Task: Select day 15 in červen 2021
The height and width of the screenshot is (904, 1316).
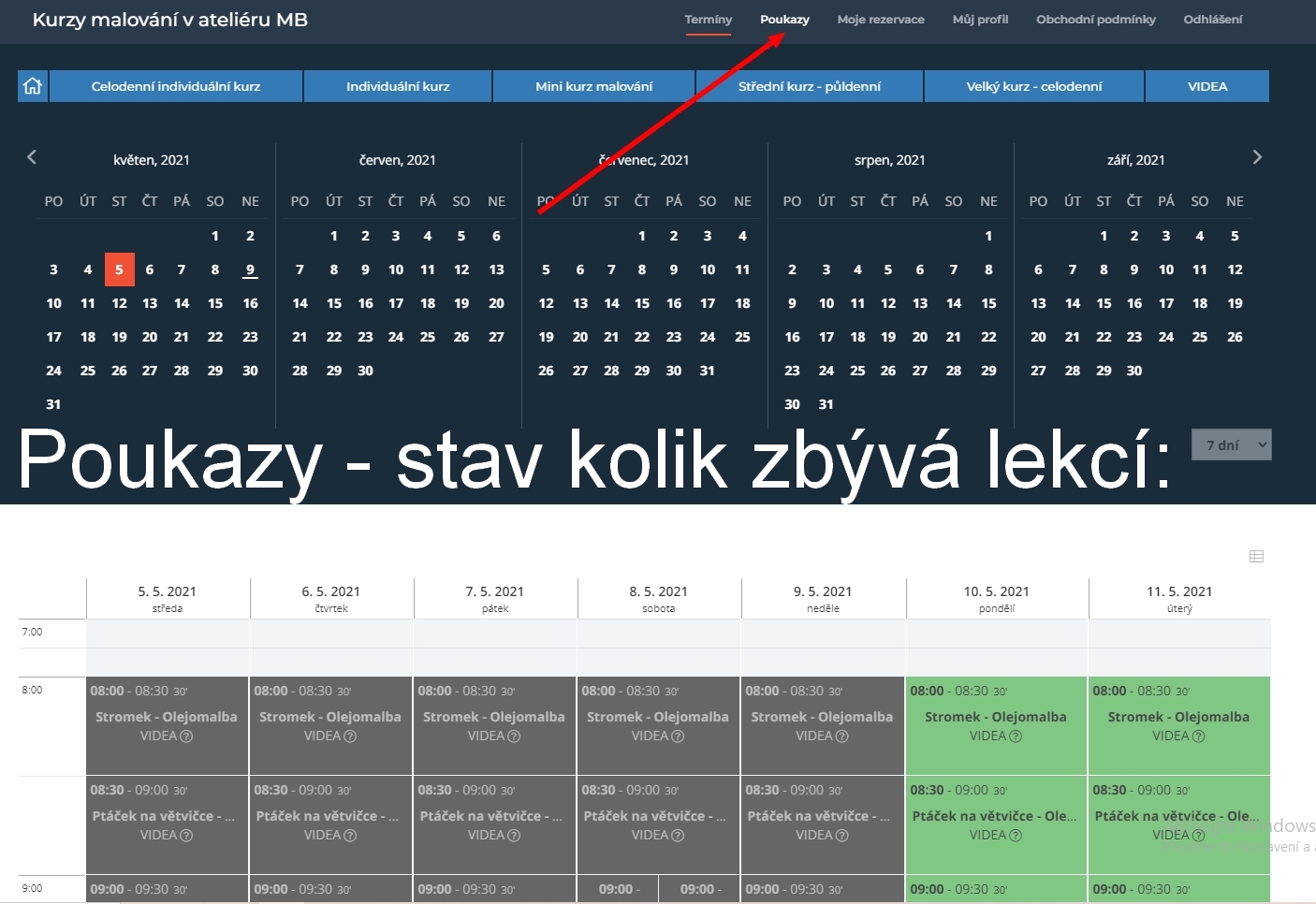Action: pos(334,303)
